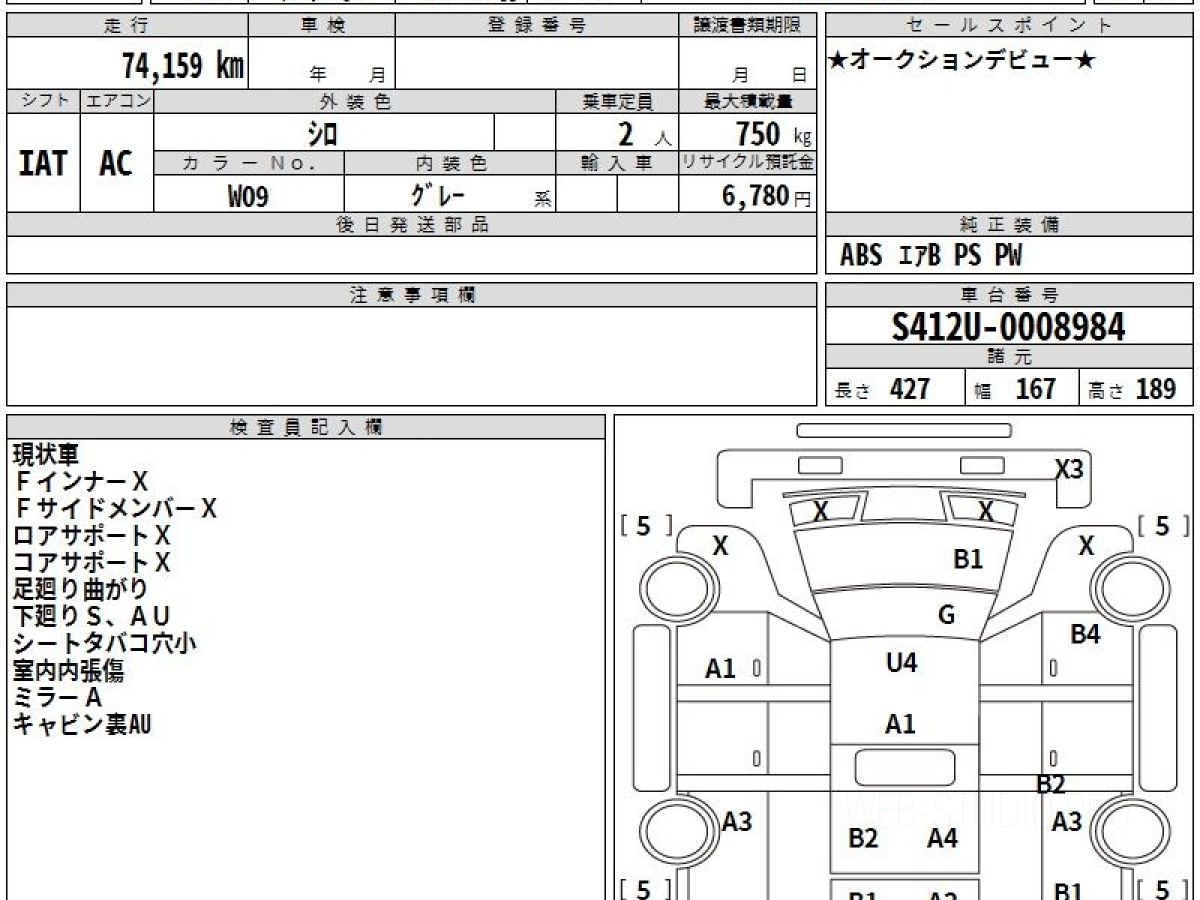This screenshot has width=1200, height=900.
Task: Select the セールスポイント header
Action: click(1009, 25)
